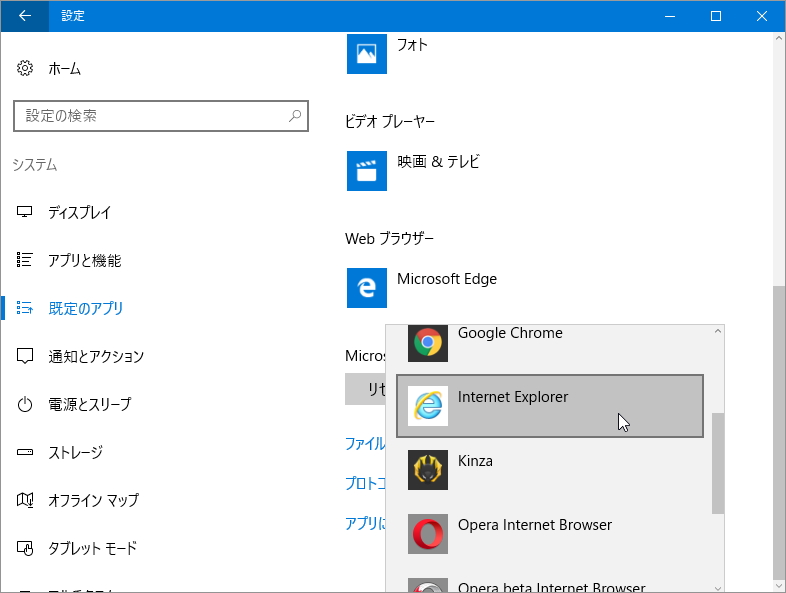The image size is (786, 593).
Task: Select 既定のアプリ in sidebar
Action: coord(86,308)
